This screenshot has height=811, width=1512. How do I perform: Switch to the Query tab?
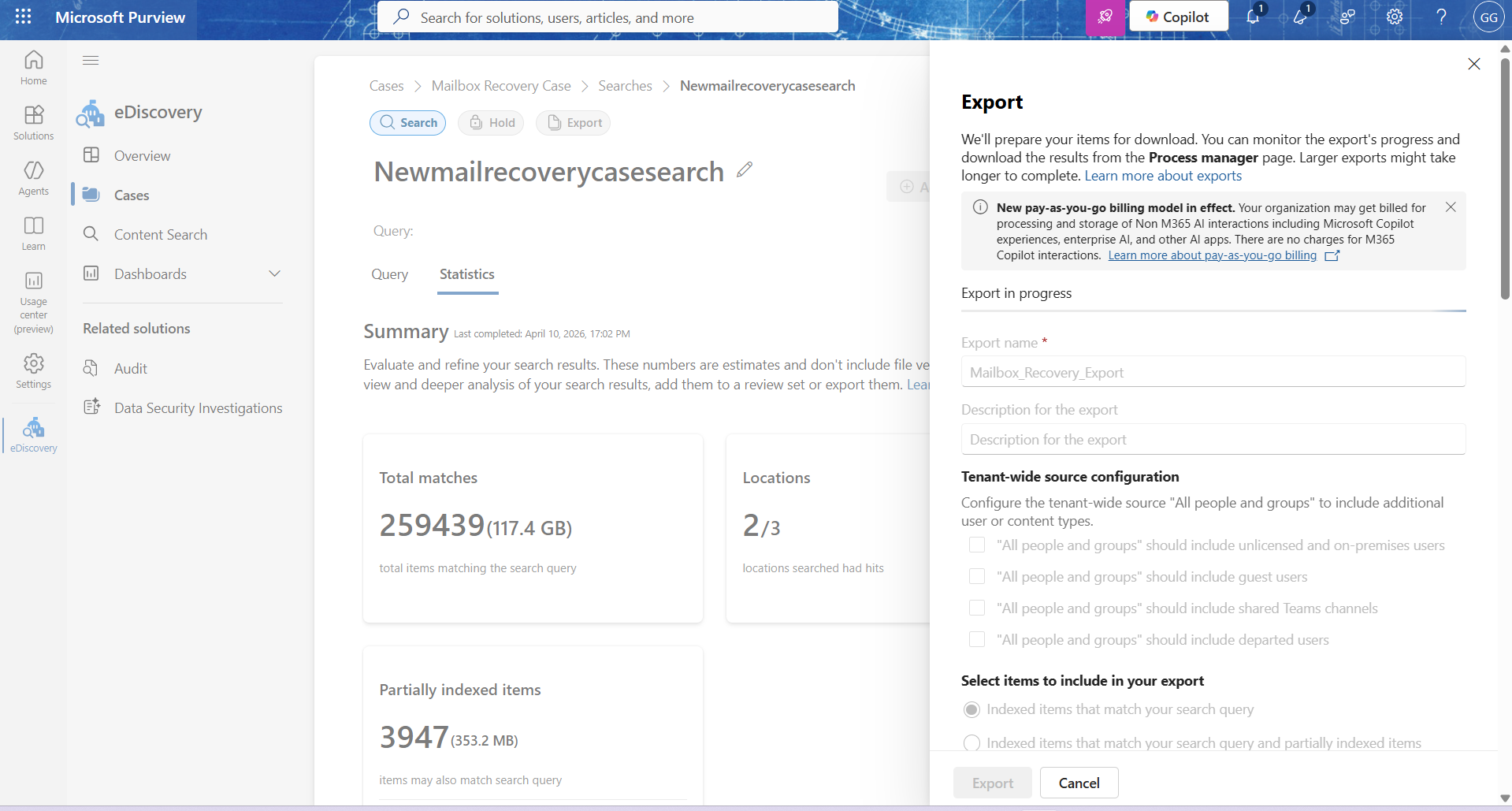click(389, 273)
